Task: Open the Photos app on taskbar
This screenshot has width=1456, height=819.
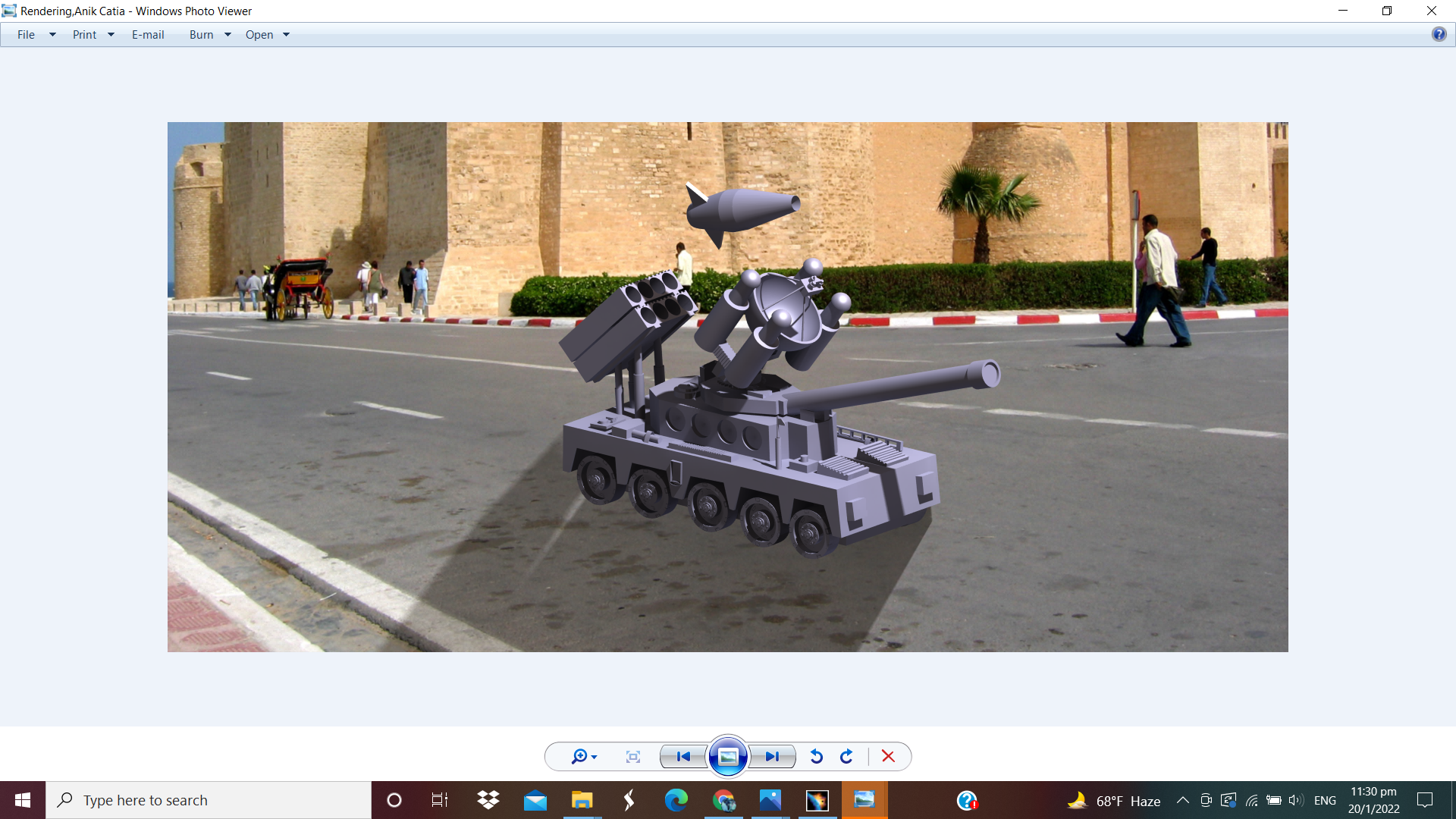Action: click(x=770, y=800)
